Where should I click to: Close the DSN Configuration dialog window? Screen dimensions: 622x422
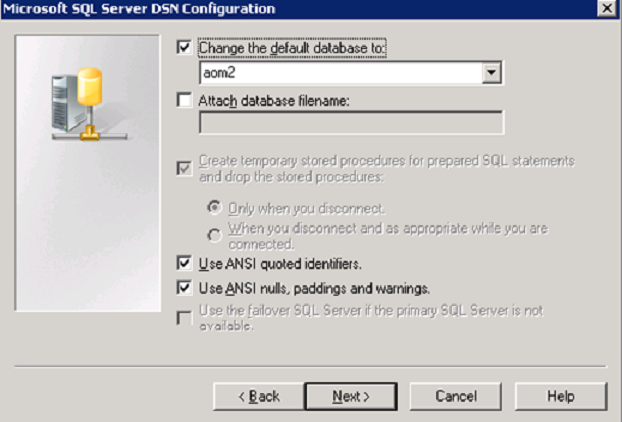(x=607, y=8)
